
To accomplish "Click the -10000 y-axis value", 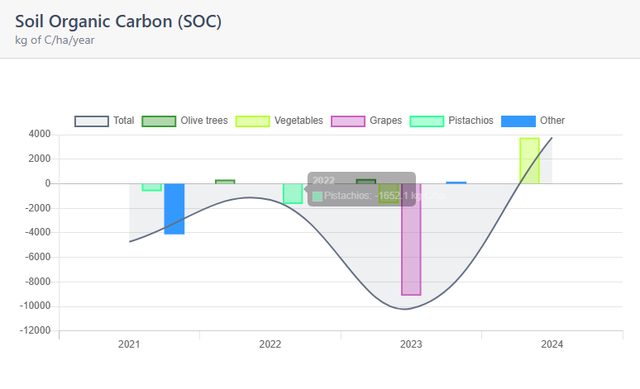I will tap(35, 306).
